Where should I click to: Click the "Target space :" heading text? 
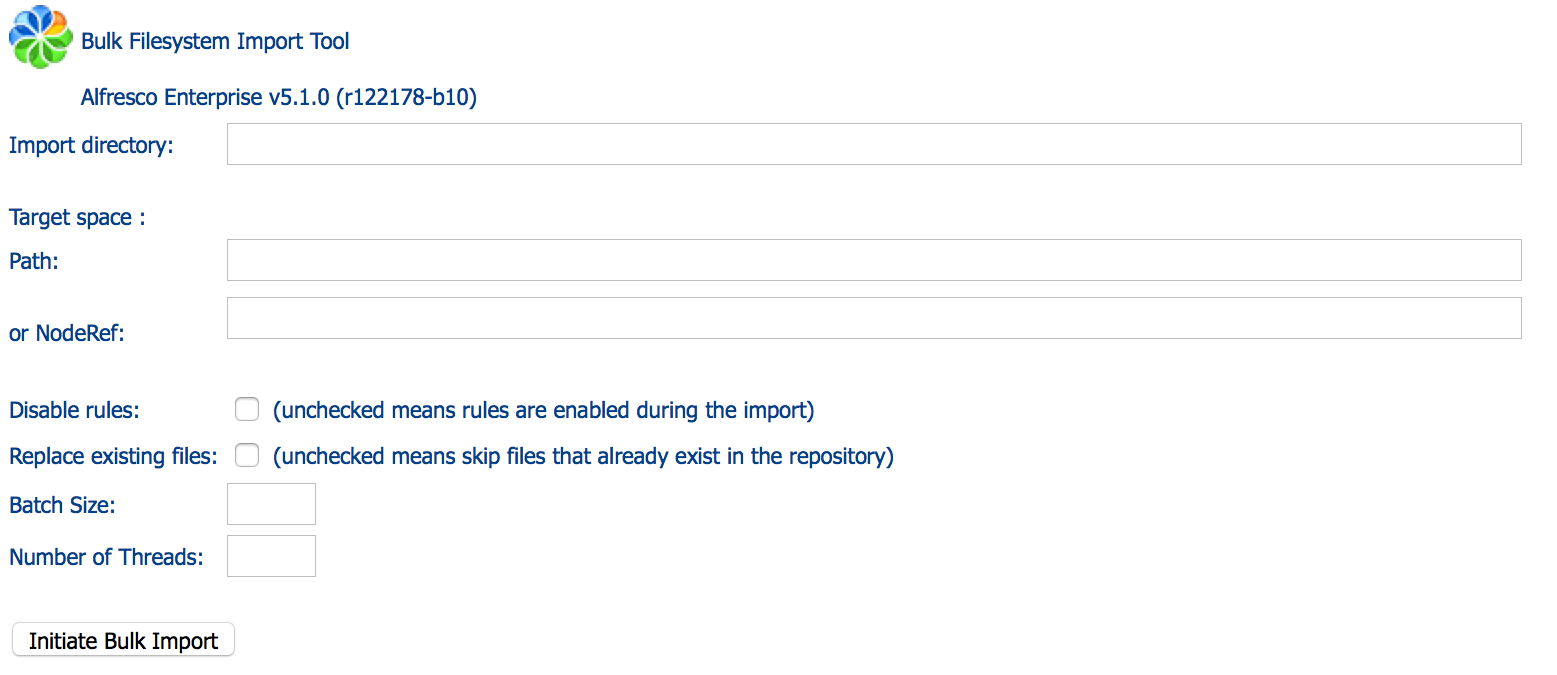coord(77,217)
